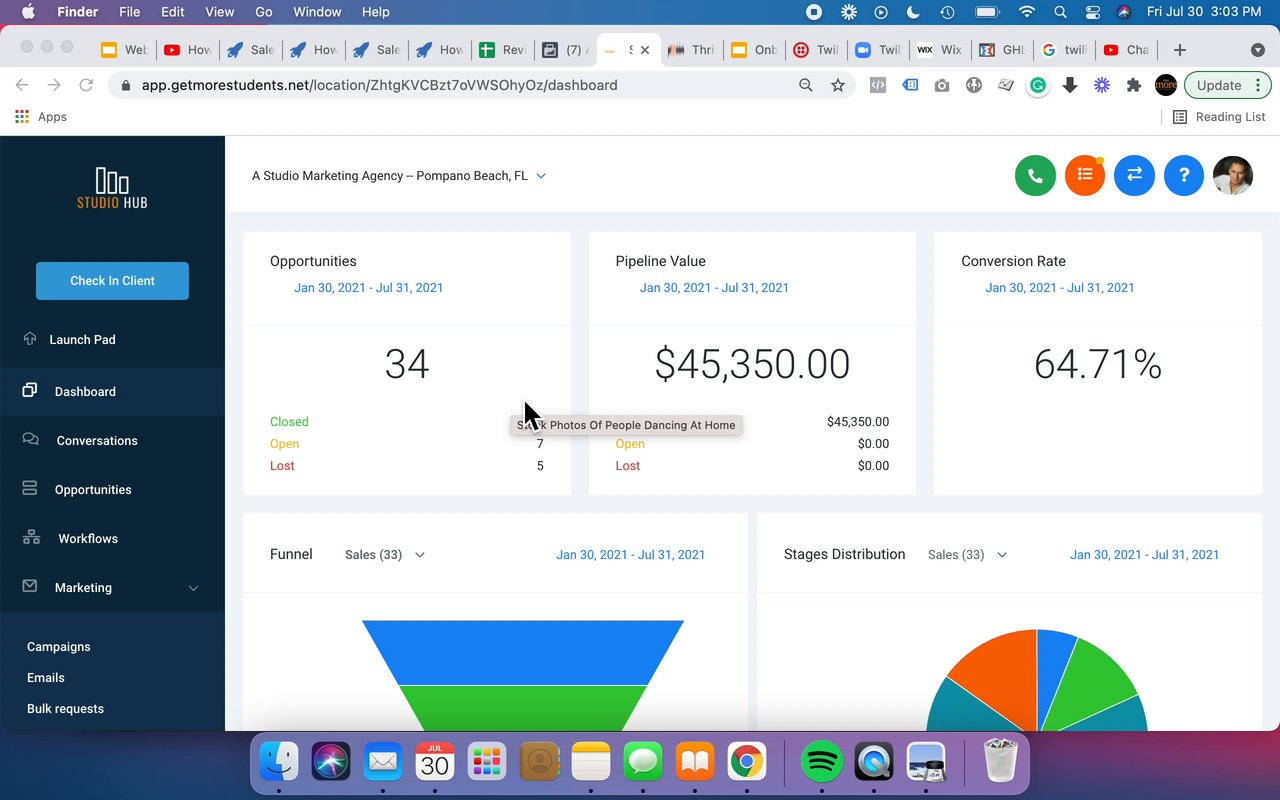Open the Chrome tab search dropdown arrow
Screen dimensions: 1280x800
tap(1258, 50)
